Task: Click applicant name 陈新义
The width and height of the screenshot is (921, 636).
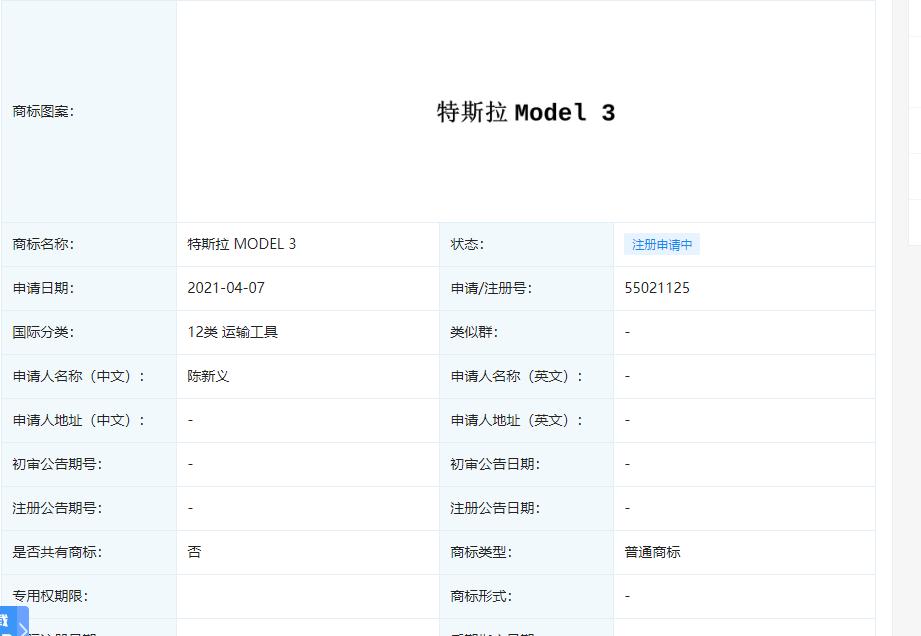Action: pos(208,376)
